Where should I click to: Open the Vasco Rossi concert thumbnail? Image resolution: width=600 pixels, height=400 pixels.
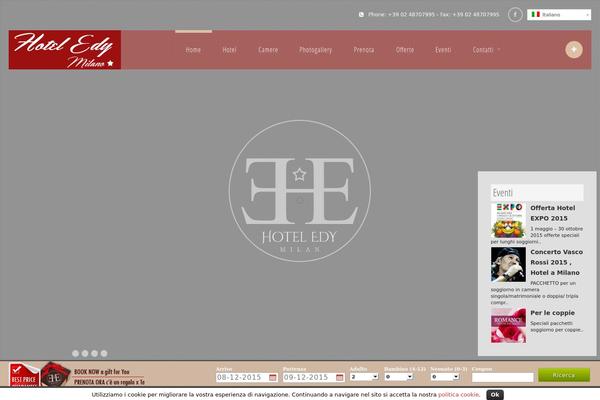click(508, 264)
